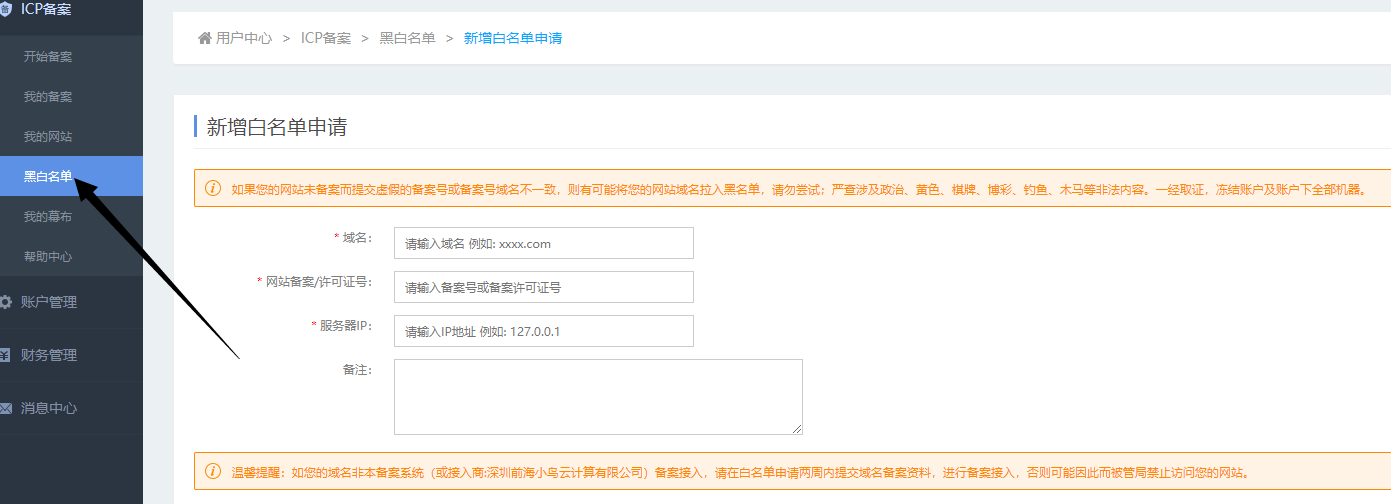Viewport: 1391px width, 504px height.
Task: Click the ICP备案 shield icon in sidebar
Action: 5,8
